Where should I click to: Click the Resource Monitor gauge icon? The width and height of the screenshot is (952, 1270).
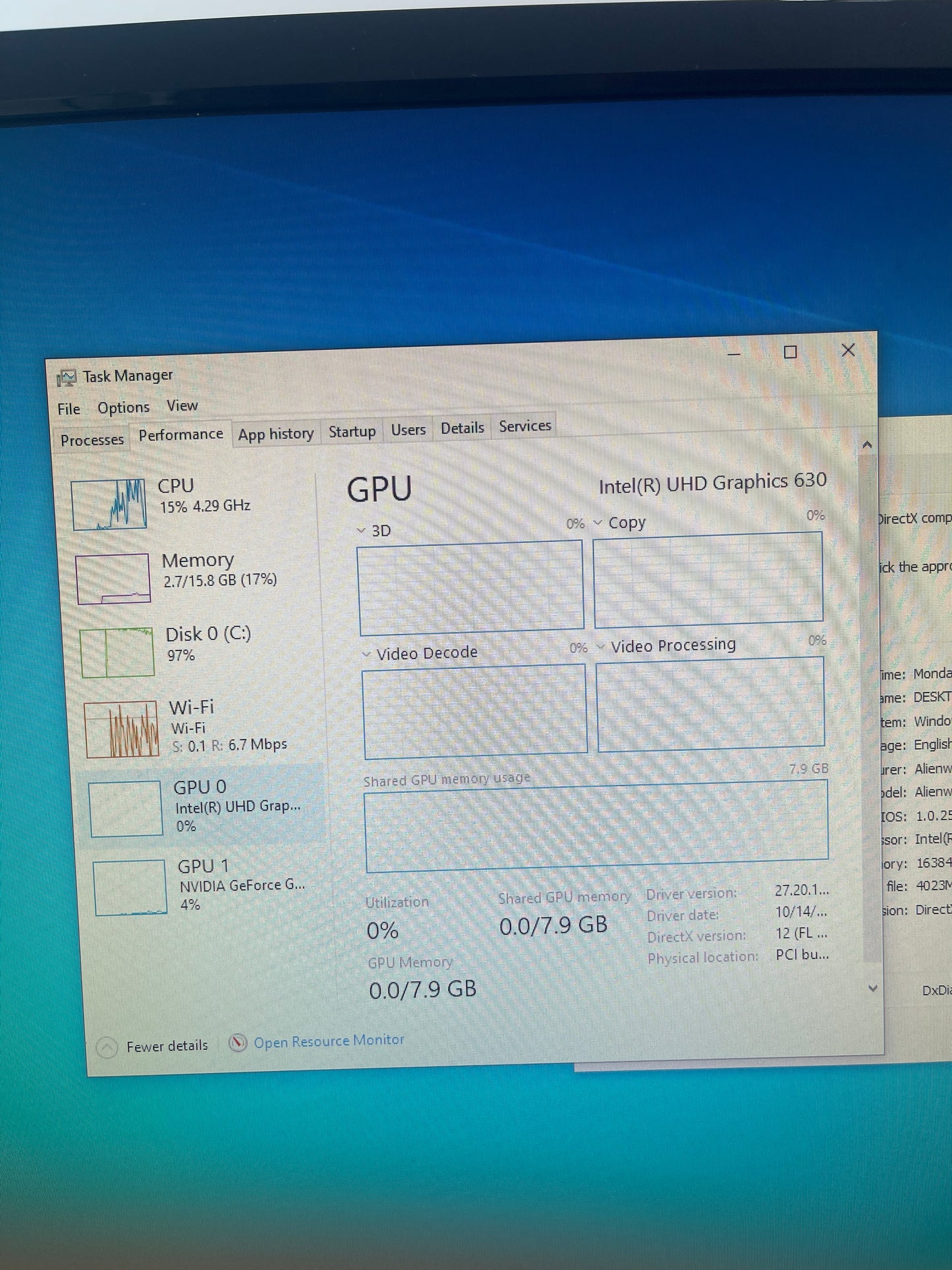tap(238, 1043)
